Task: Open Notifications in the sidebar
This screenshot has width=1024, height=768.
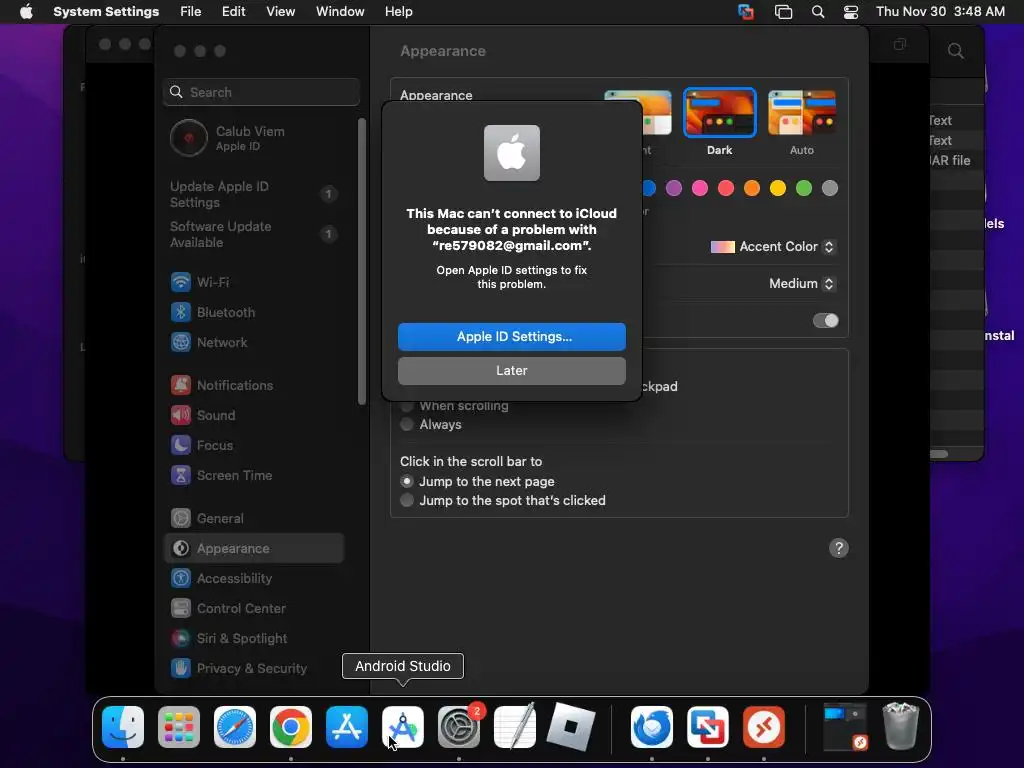Action: (254, 385)
